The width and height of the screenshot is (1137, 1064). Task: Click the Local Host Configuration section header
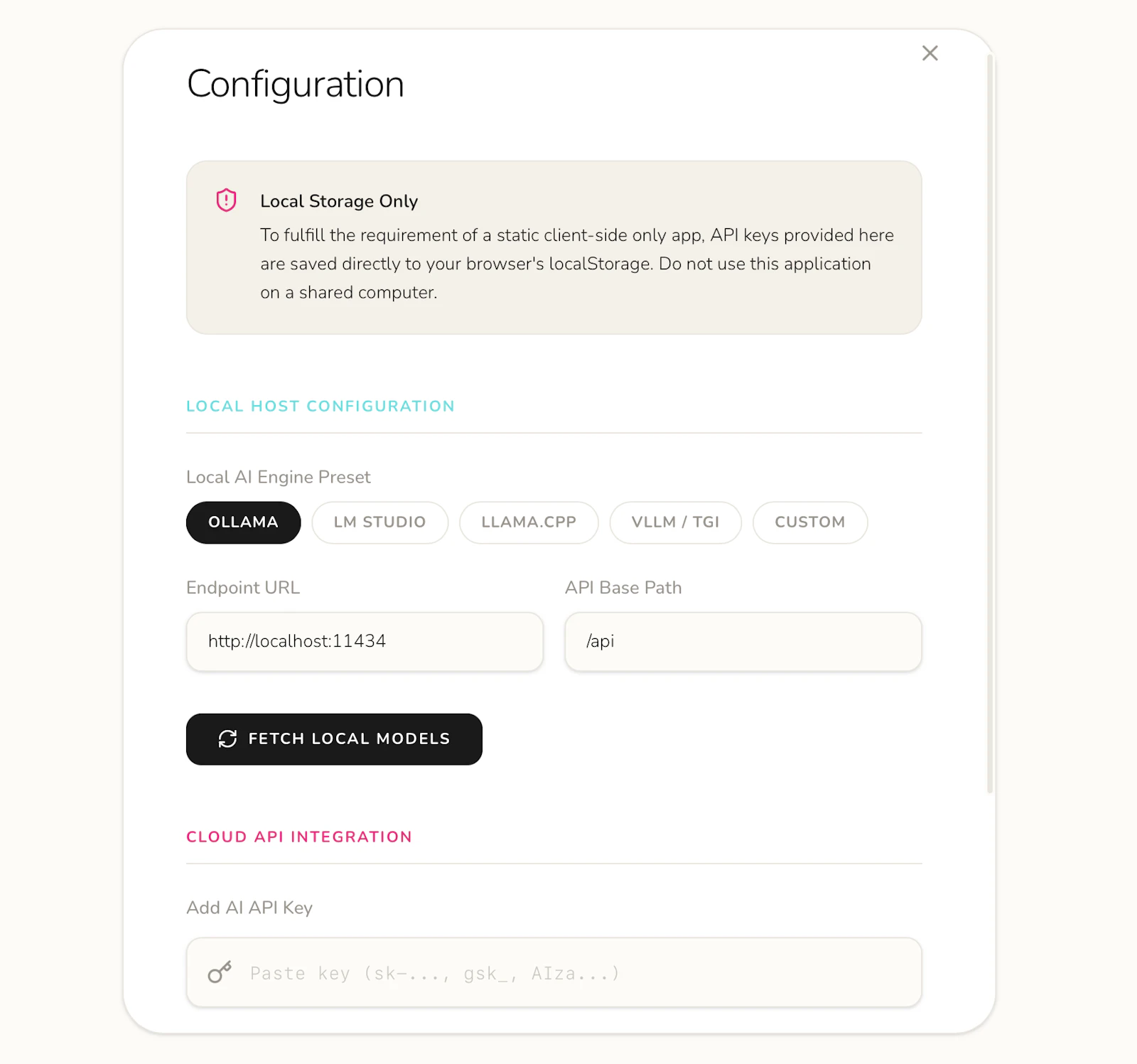point(320,406)
